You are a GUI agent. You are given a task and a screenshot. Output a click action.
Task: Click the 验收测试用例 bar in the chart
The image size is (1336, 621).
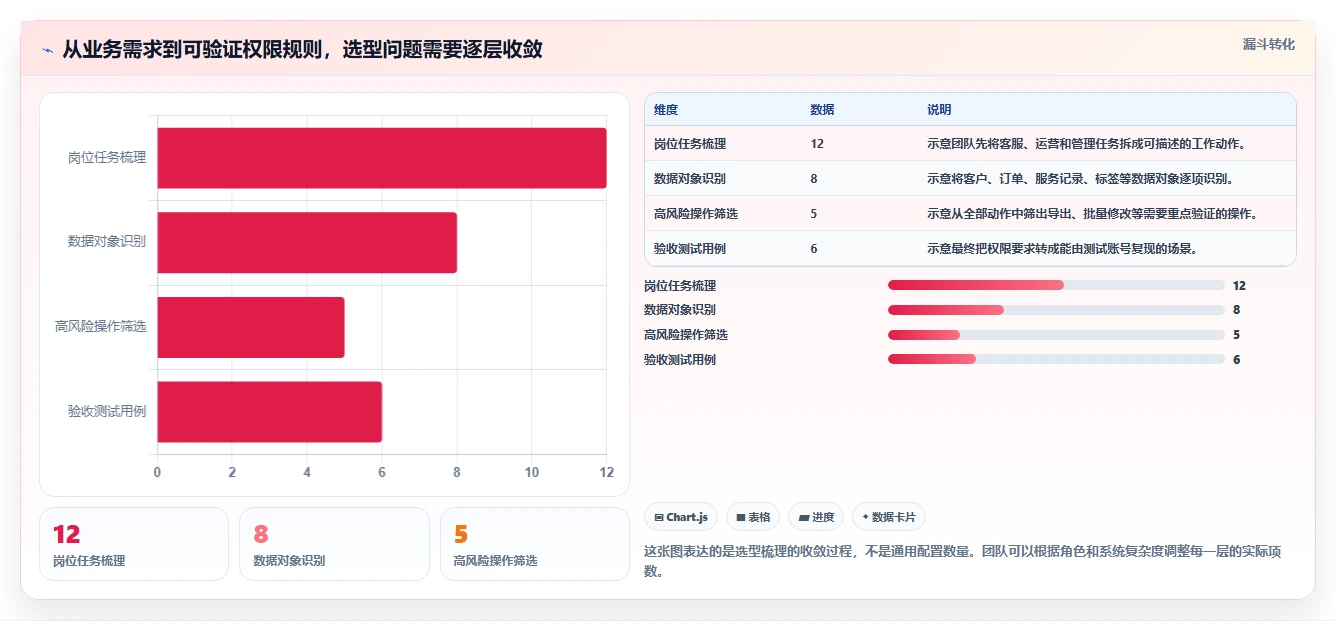269,411
